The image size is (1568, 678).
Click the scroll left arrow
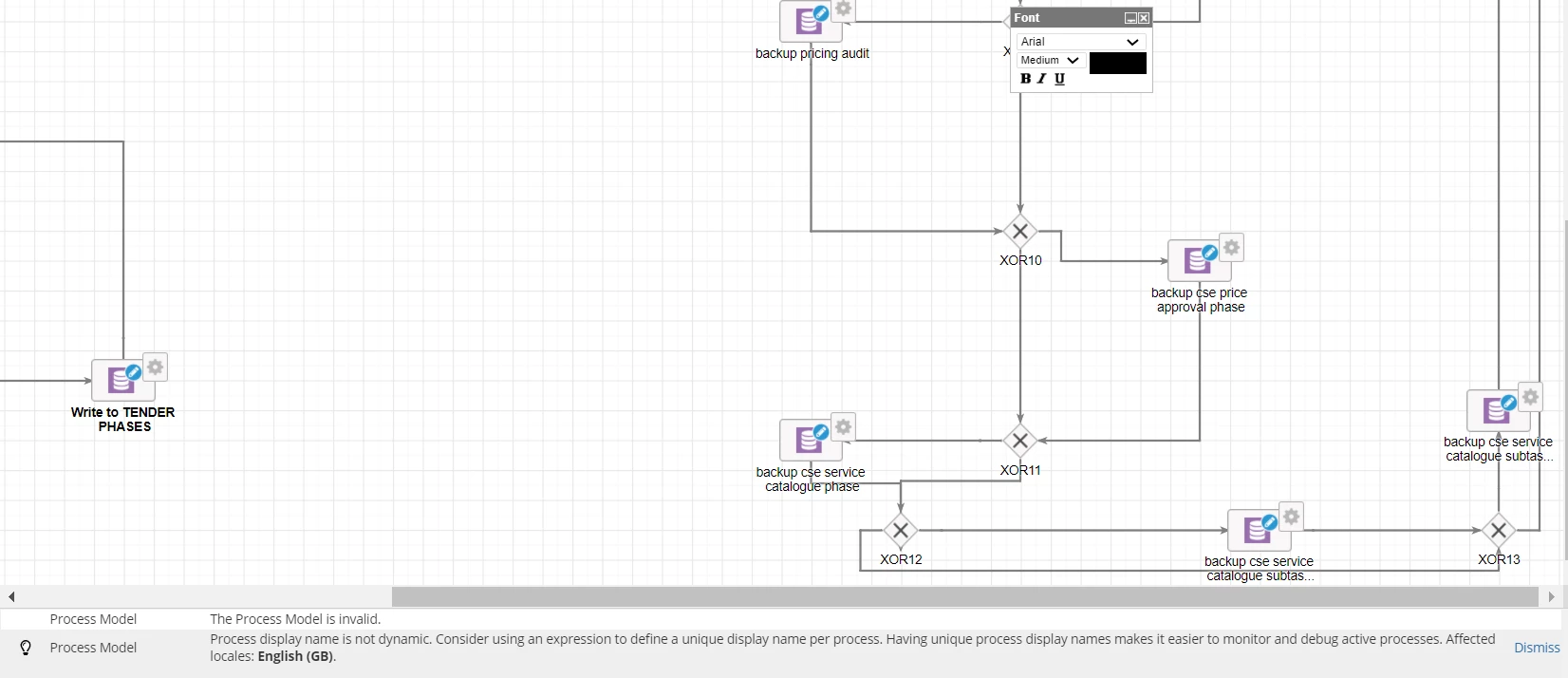pyautogui.click(x=11, y=596)
